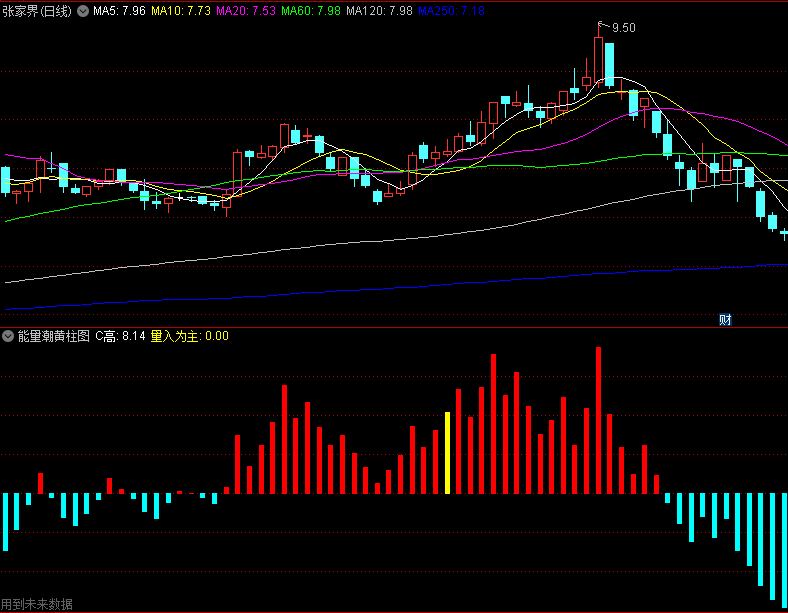The image size is (788, 613).
Task: Select the 张家界(日线) chart title
Action: tap(37, 11)
